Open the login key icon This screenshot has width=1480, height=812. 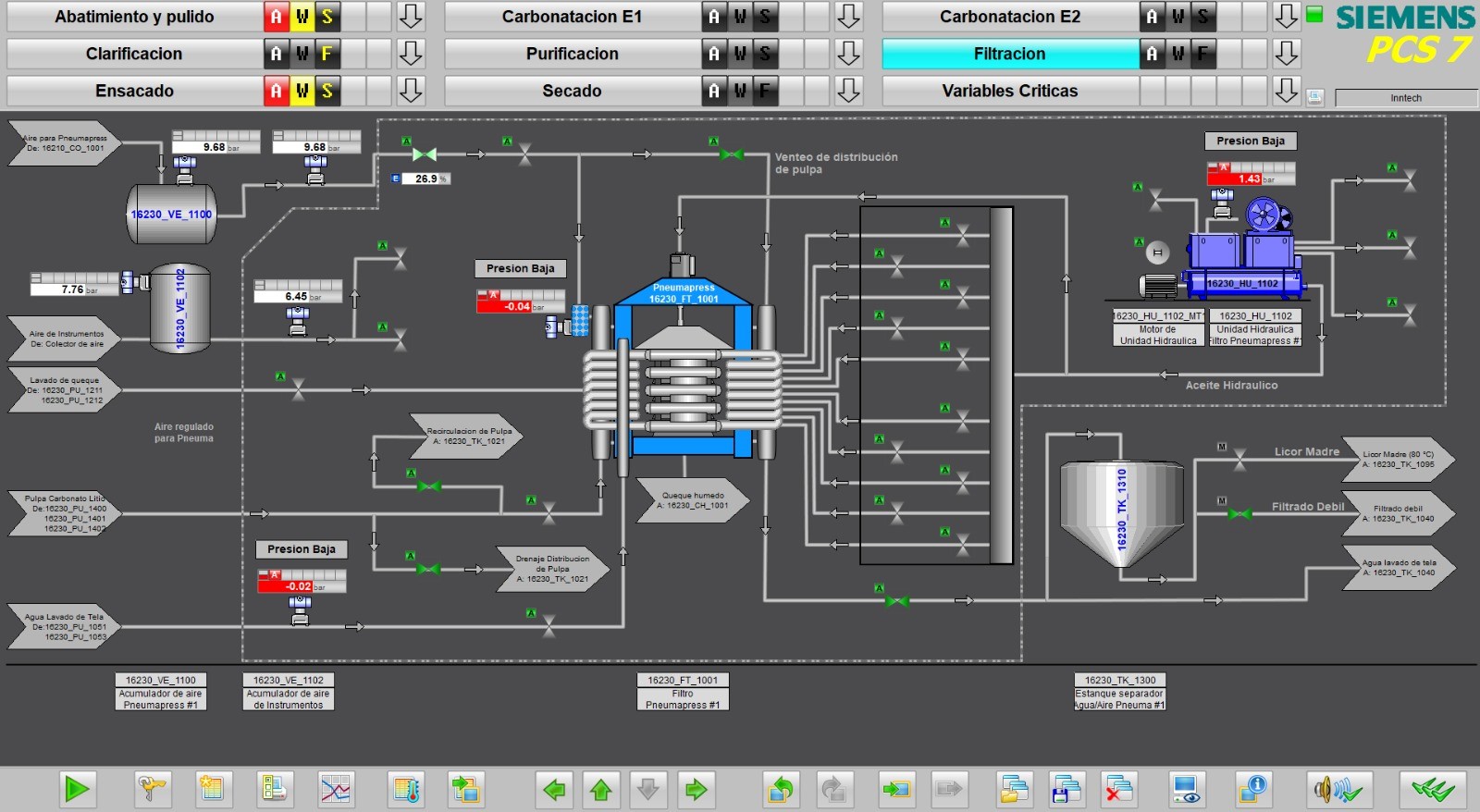coord(152,789)
